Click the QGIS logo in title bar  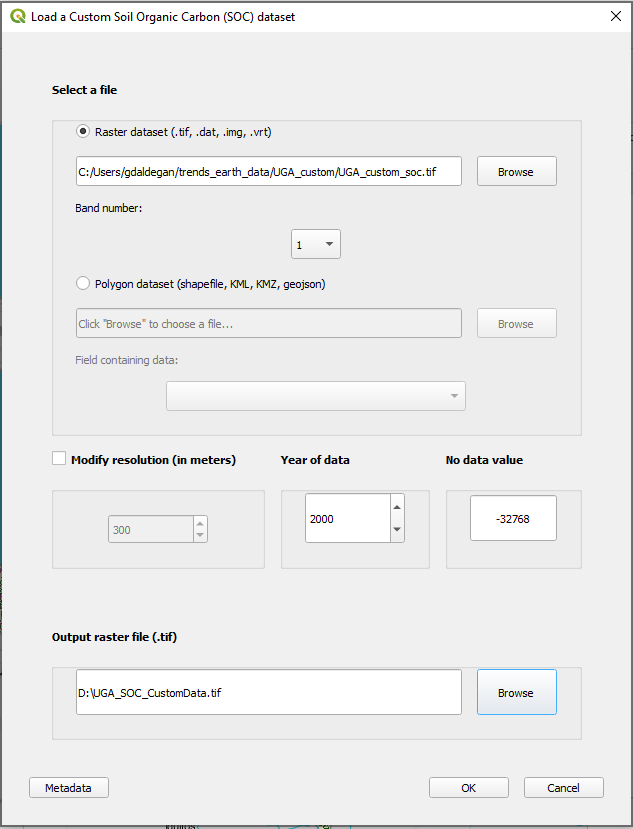click(17, 16)
